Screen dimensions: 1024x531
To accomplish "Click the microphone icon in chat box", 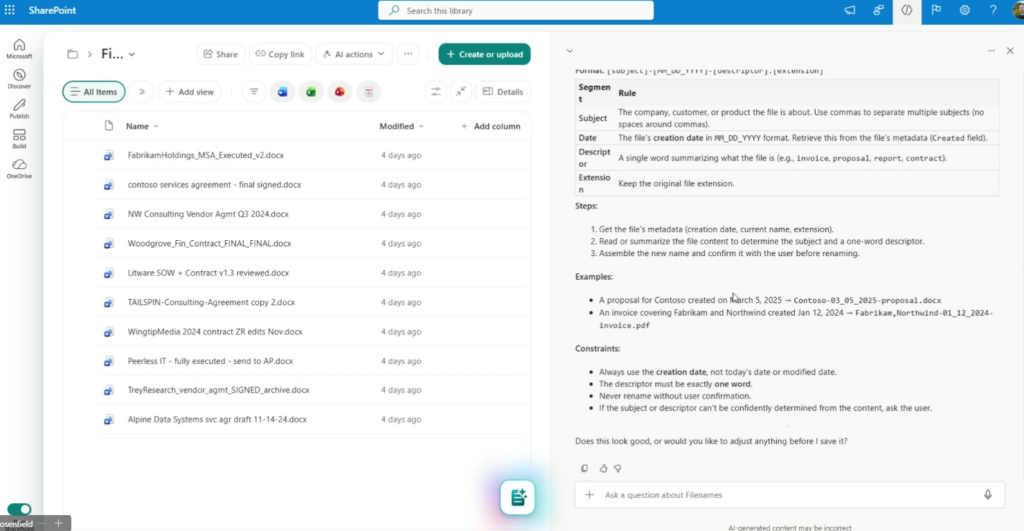I will tap(988, 495).
